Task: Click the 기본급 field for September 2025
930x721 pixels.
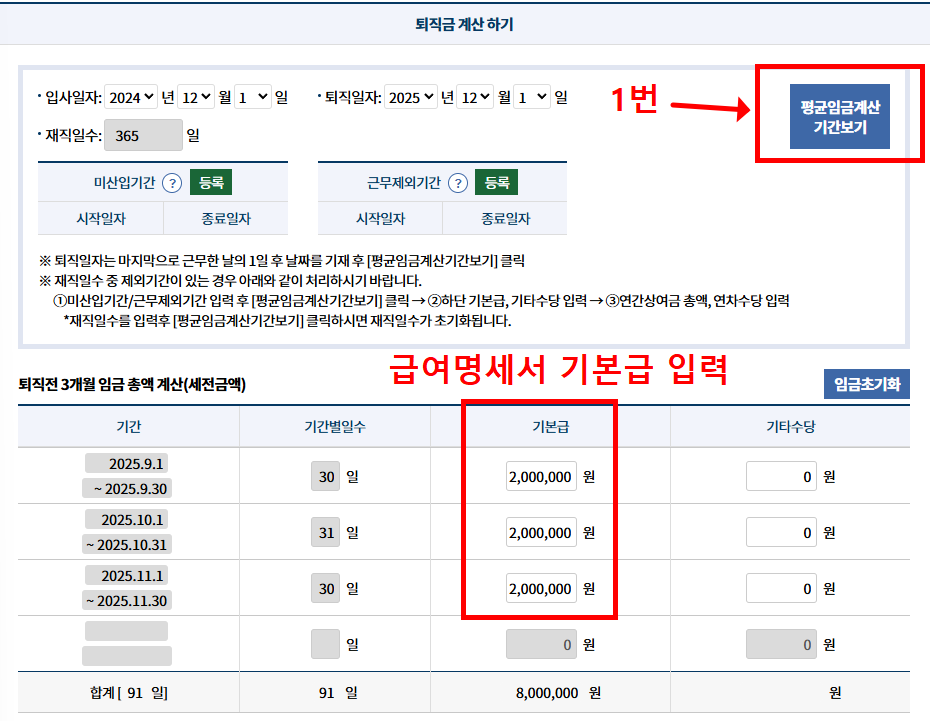Action: tap(539, 476)
